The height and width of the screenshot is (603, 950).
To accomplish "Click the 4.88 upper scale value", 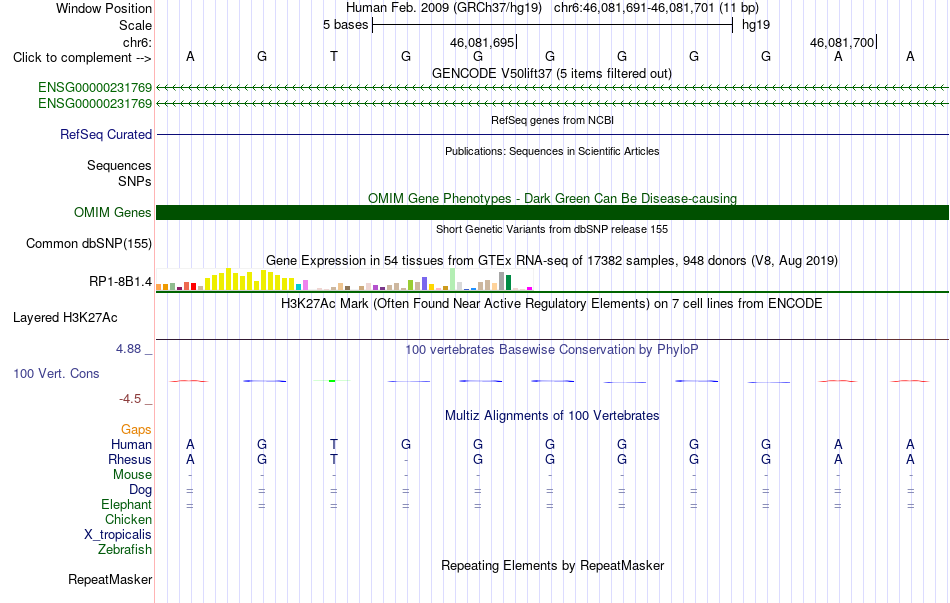I will tap(128, 348).
